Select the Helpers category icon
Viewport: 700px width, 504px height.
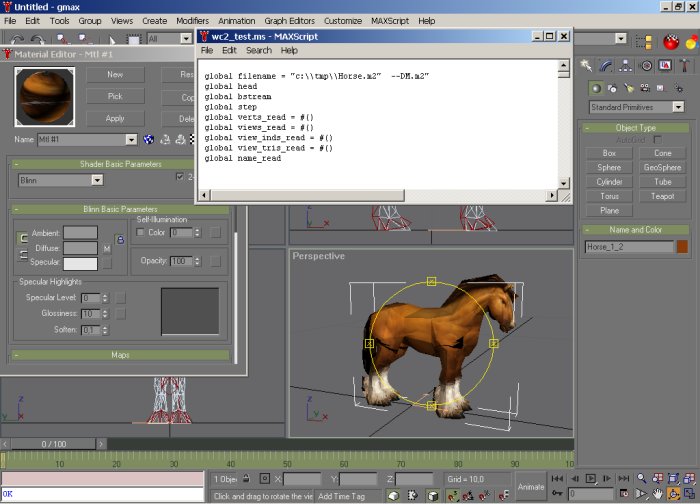(x=661, y=88)
